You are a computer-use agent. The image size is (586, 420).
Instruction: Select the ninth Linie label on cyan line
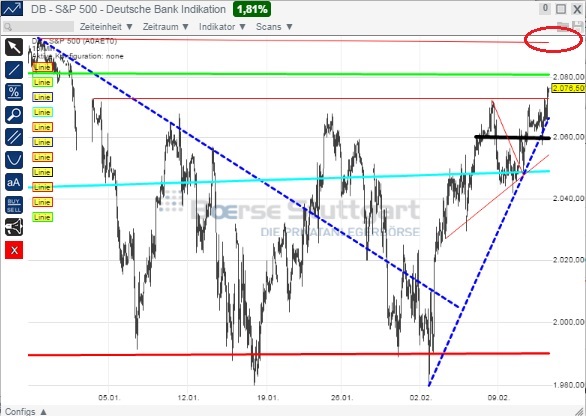point(42,187)
